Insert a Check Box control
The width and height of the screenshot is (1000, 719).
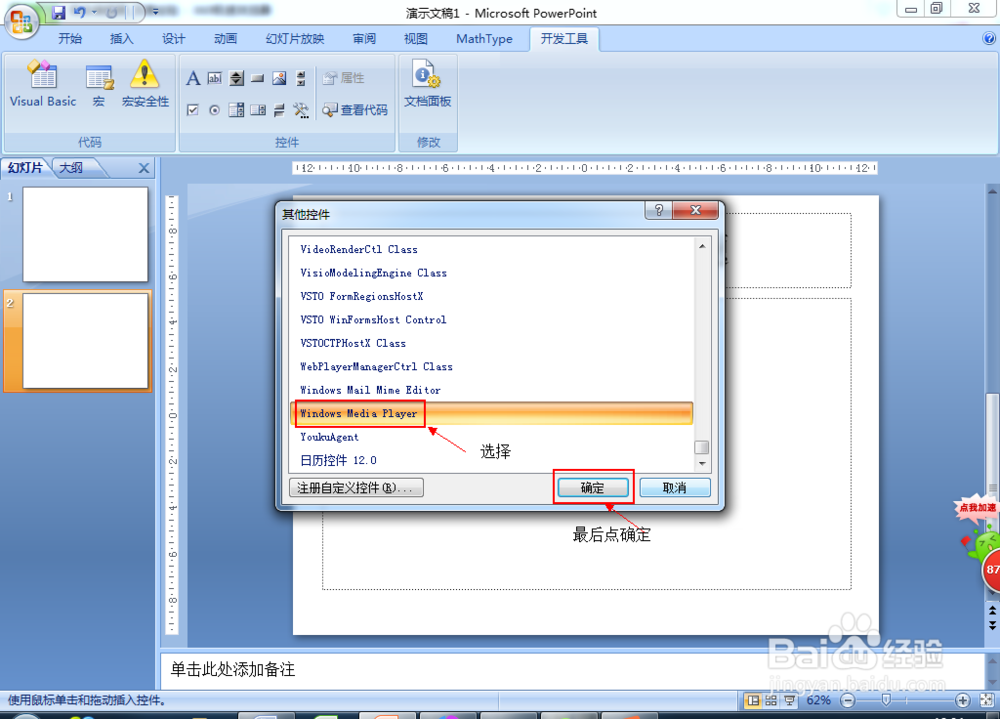click(x=193, y=110)
